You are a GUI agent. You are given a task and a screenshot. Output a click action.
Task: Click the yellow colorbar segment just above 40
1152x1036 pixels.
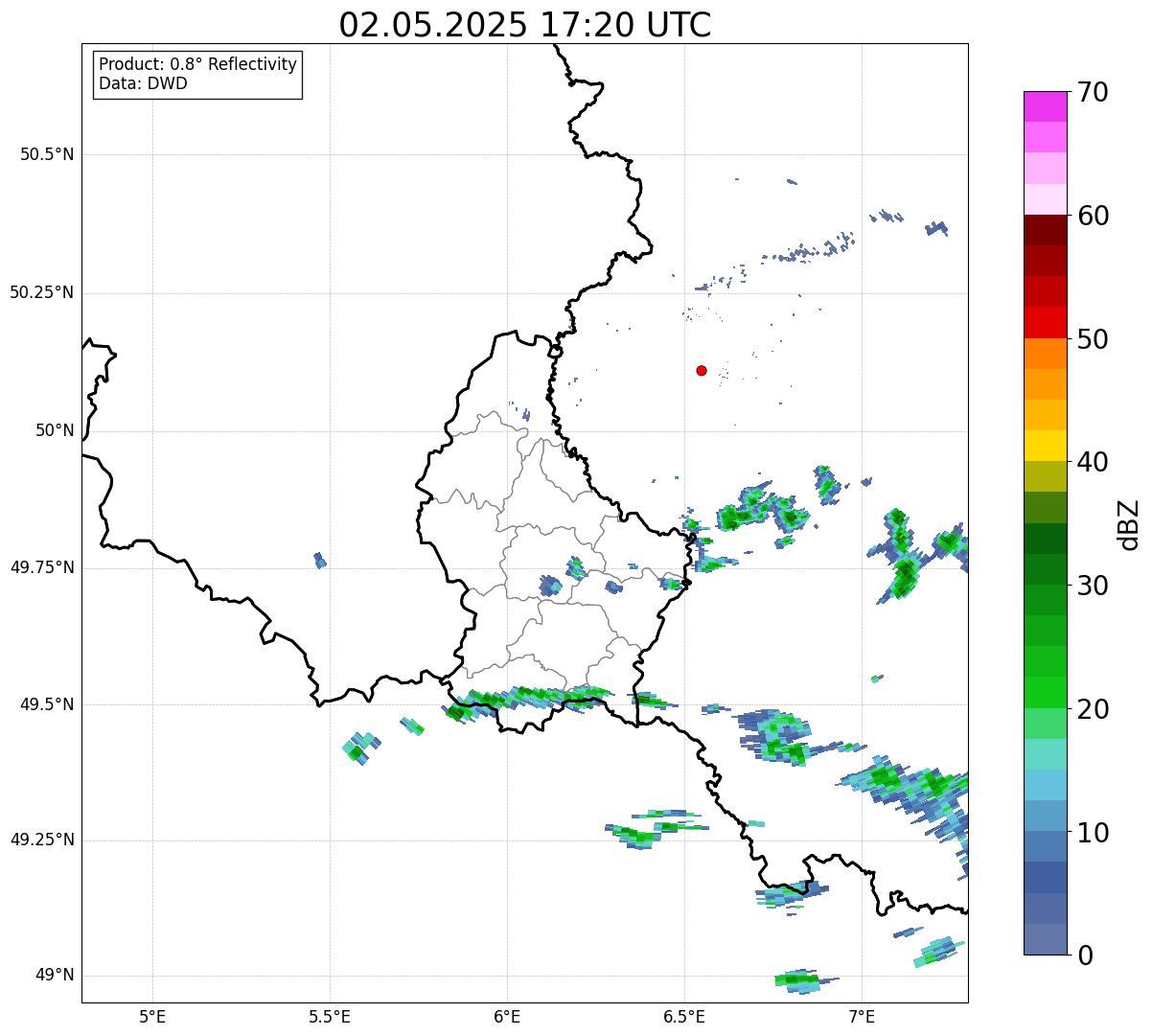(1045, 446)
